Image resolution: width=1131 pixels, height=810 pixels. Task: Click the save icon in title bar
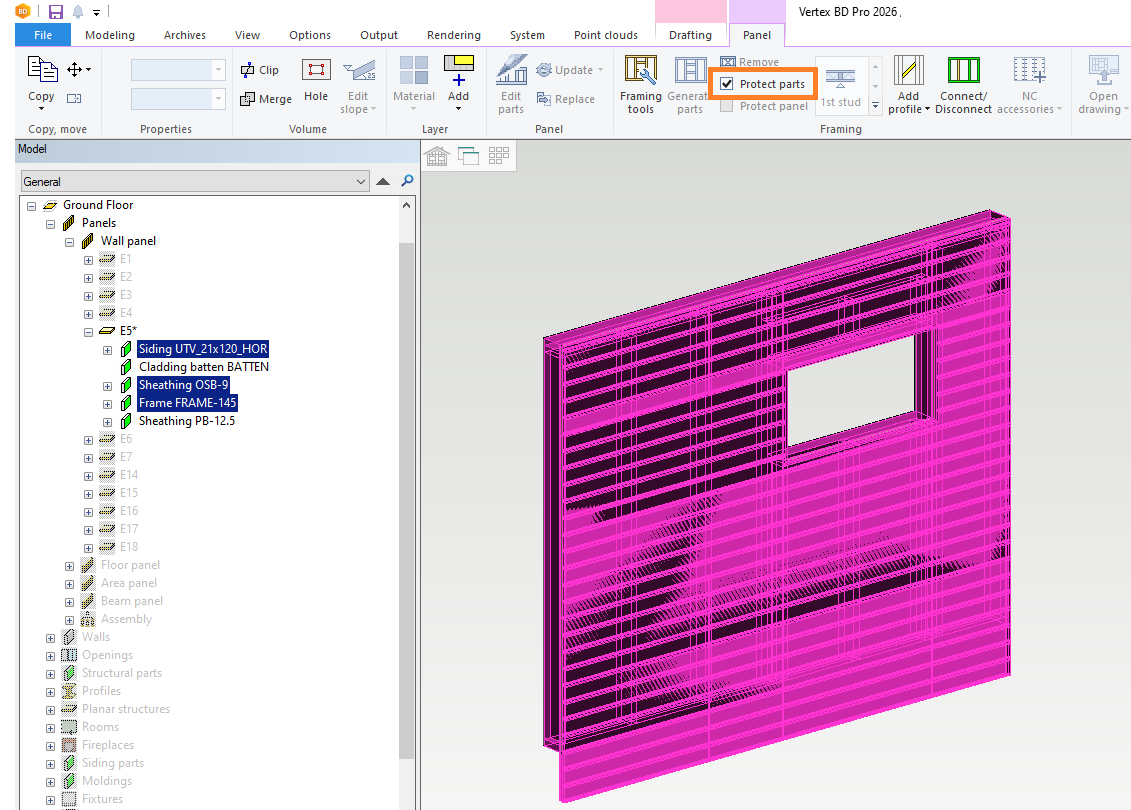click(x=56, y=12)
